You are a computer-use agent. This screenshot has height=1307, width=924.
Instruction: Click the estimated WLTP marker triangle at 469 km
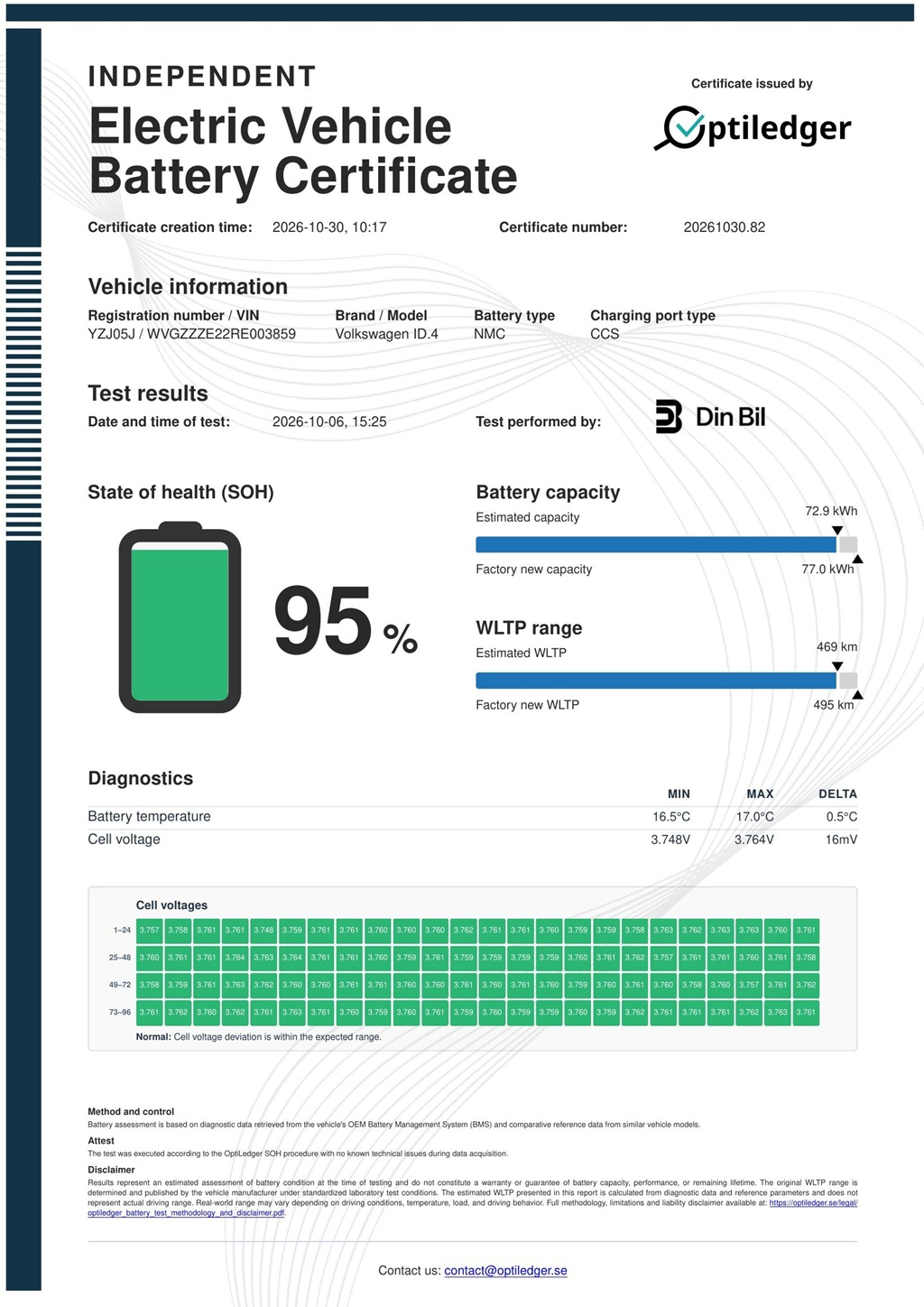(837, 666)
